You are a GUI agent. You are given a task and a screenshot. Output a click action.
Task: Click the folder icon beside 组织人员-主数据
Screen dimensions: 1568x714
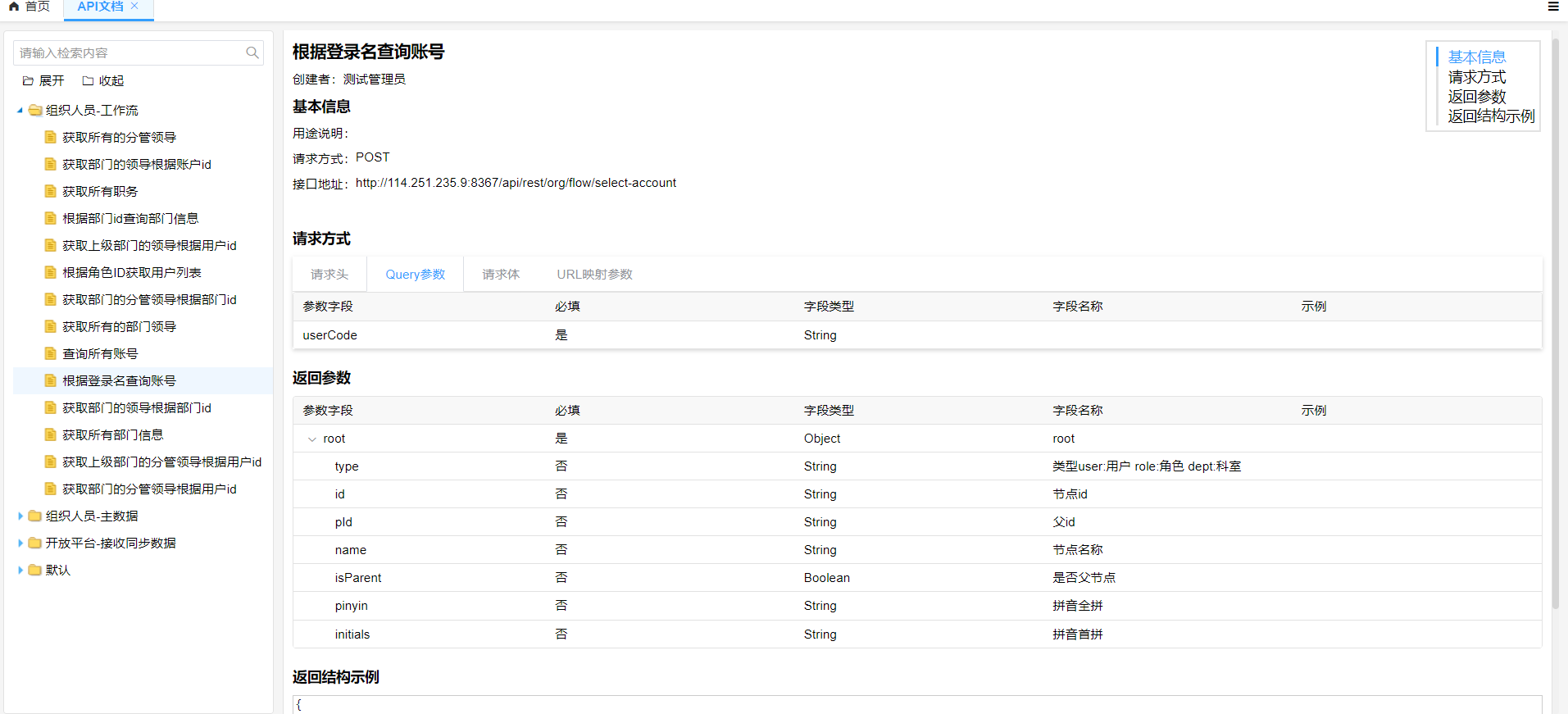click(x=34, y=516)
